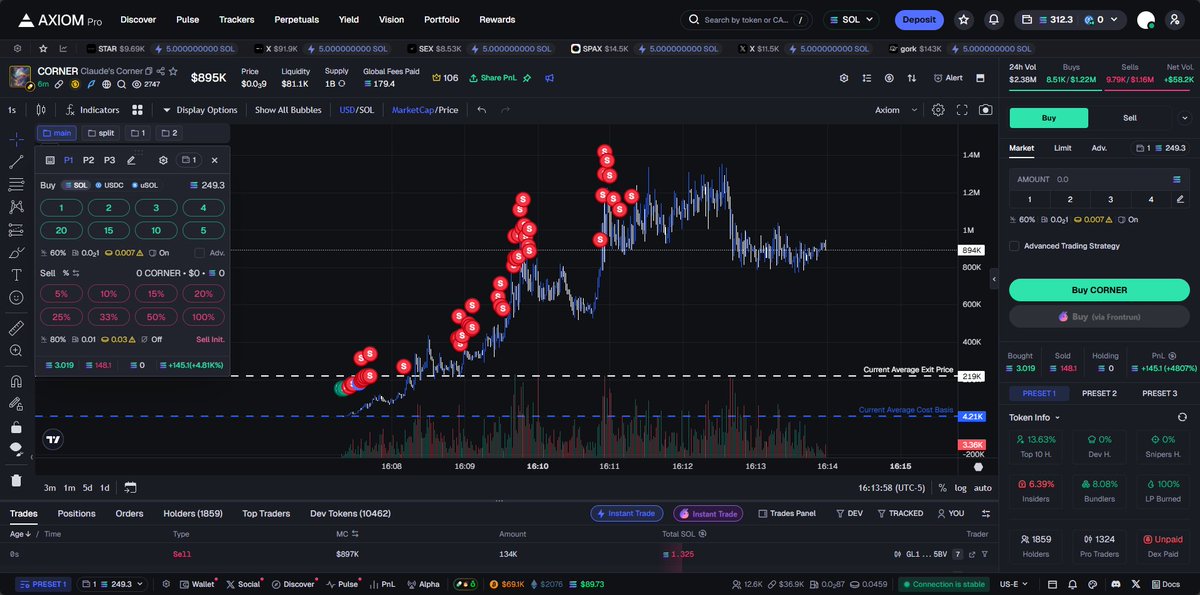The width and height of the screenshot is (1200, 595).
Task: Activate the chart zoom-in tool
Action: coord(16,351)
